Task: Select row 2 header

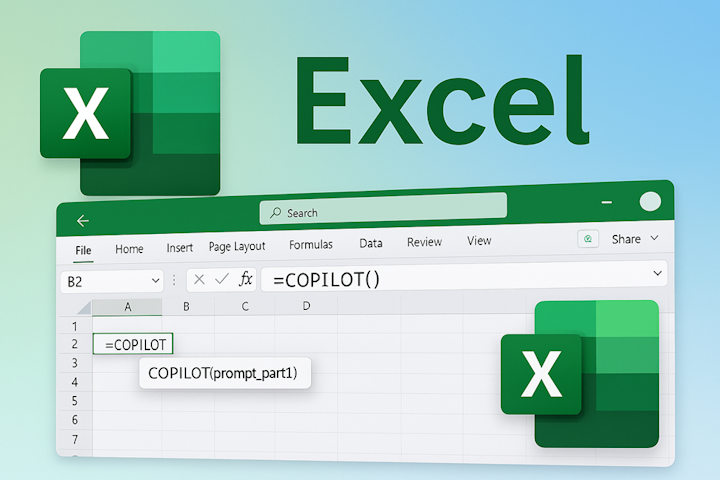Action: 75,344
